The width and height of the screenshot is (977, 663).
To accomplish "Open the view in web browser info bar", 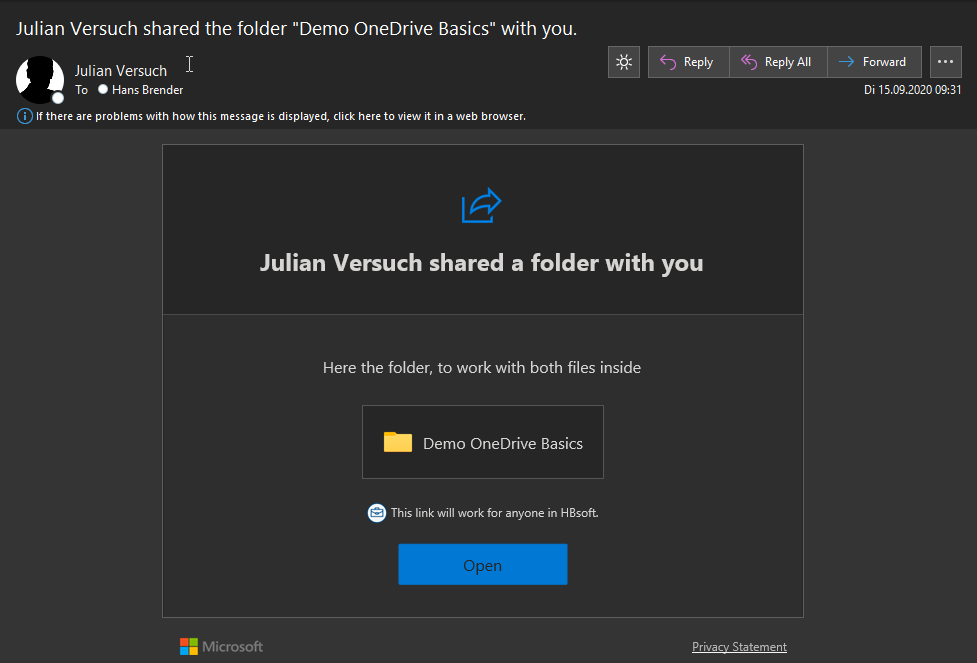I will (x=281, y=116).
